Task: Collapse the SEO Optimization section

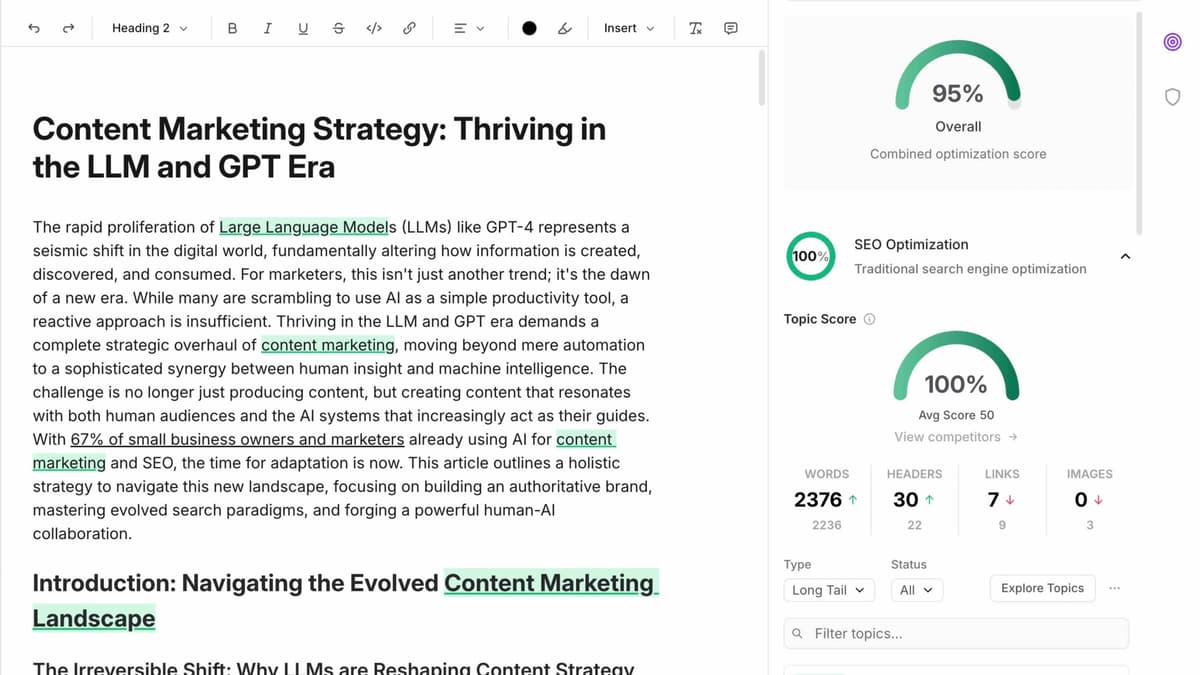Action: (x=1125, y=257)
